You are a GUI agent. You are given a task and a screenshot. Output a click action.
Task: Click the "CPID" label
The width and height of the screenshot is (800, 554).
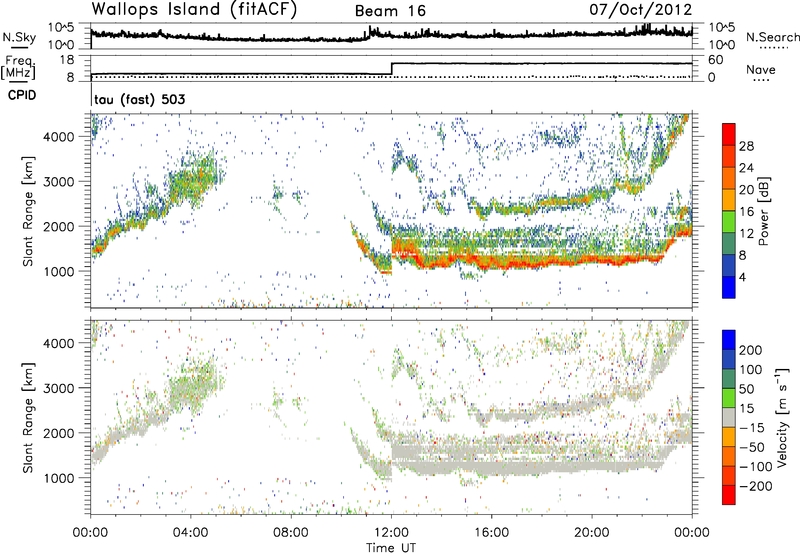[22, 95]
